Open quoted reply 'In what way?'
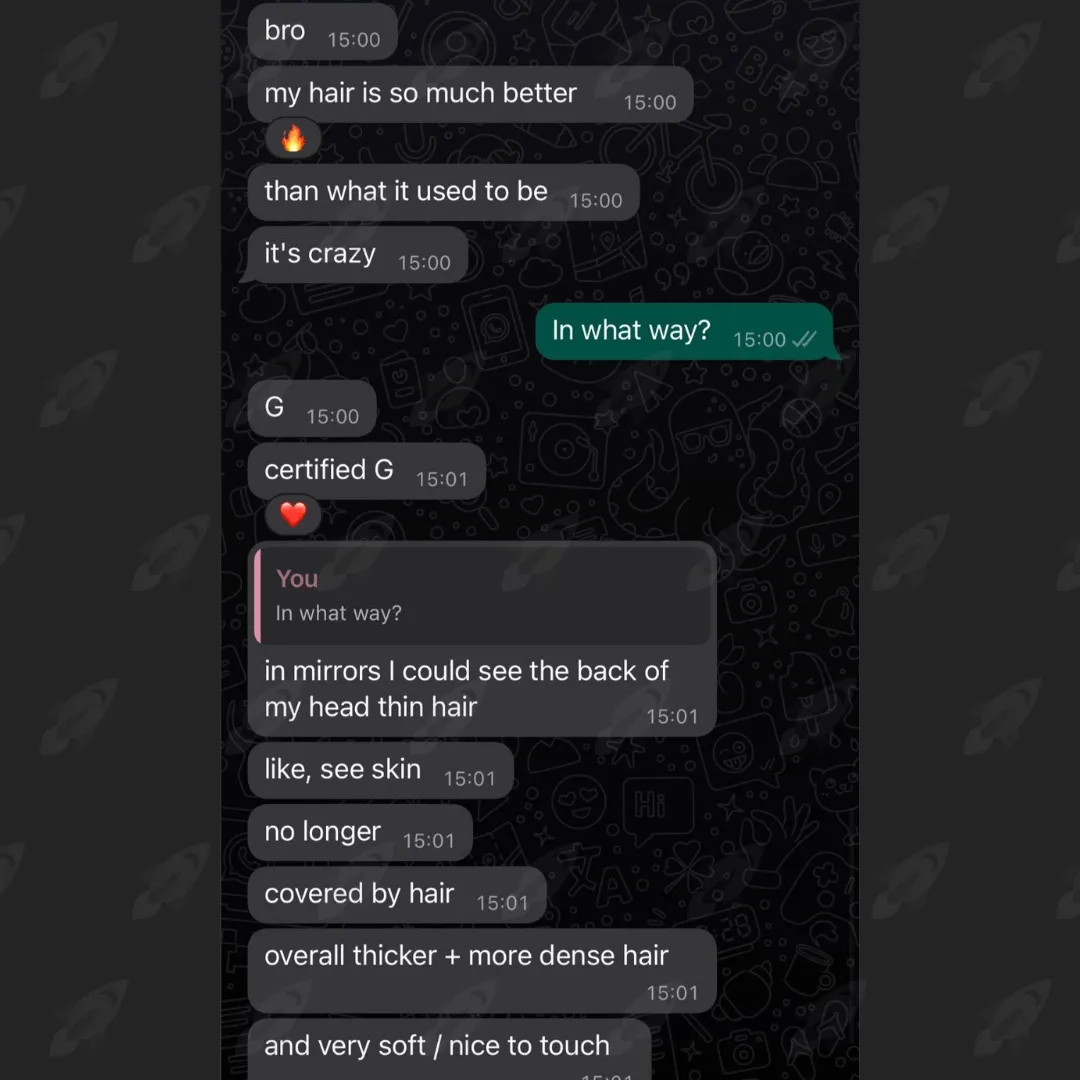 (x=484, y=595)
